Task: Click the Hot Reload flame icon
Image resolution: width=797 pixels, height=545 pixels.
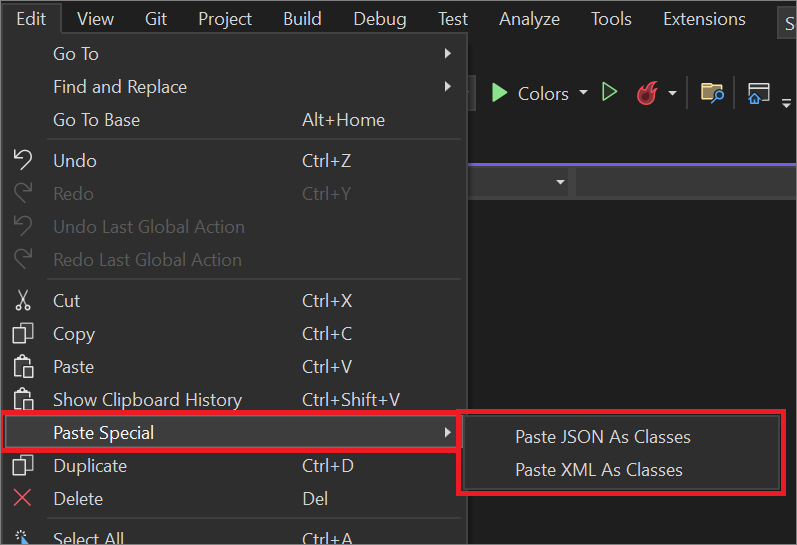Action: [647, 93]
